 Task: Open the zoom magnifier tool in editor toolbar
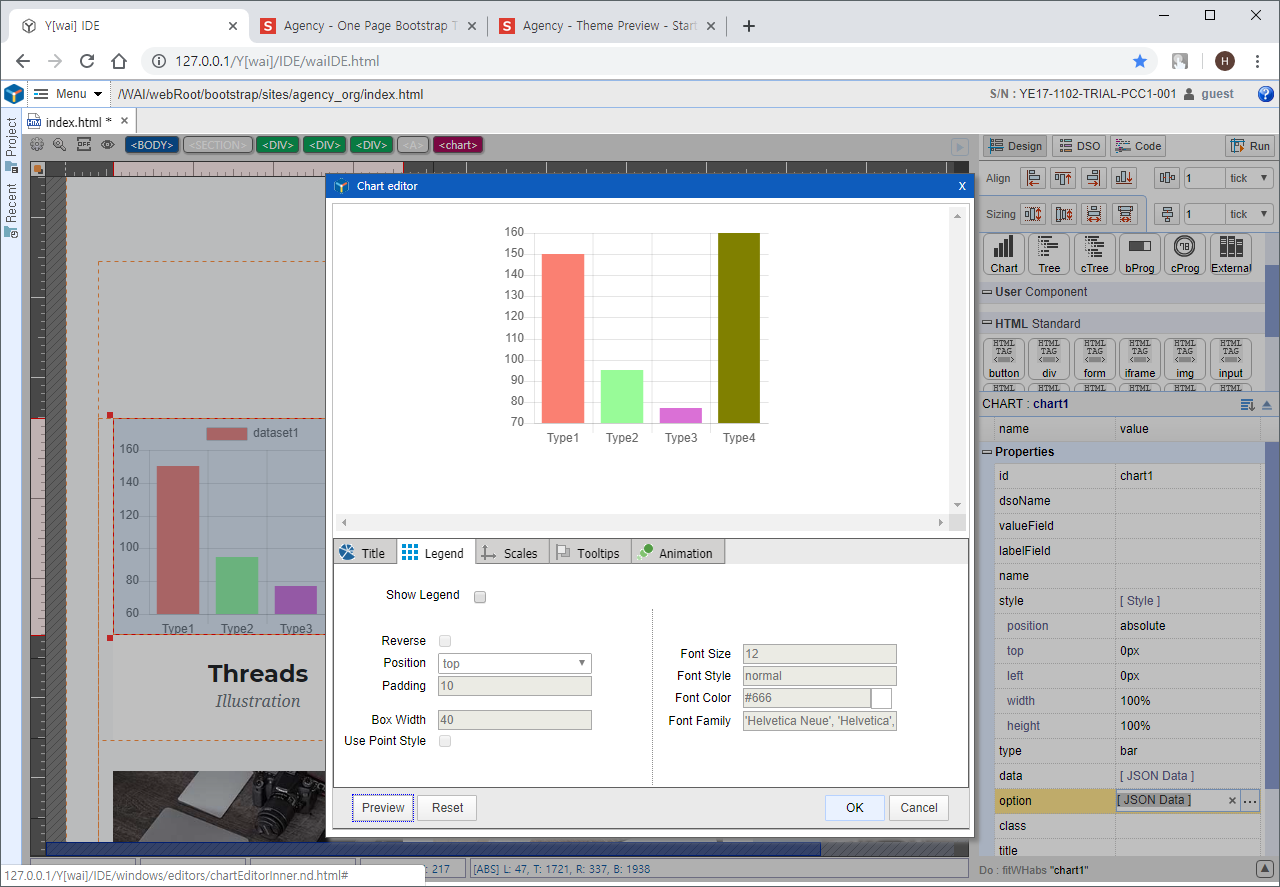[59, 145]
